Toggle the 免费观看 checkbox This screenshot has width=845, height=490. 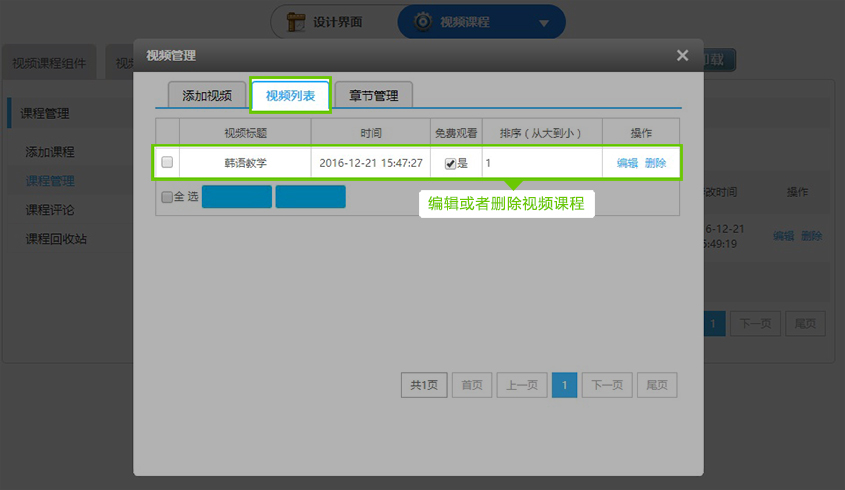point(451,163)
